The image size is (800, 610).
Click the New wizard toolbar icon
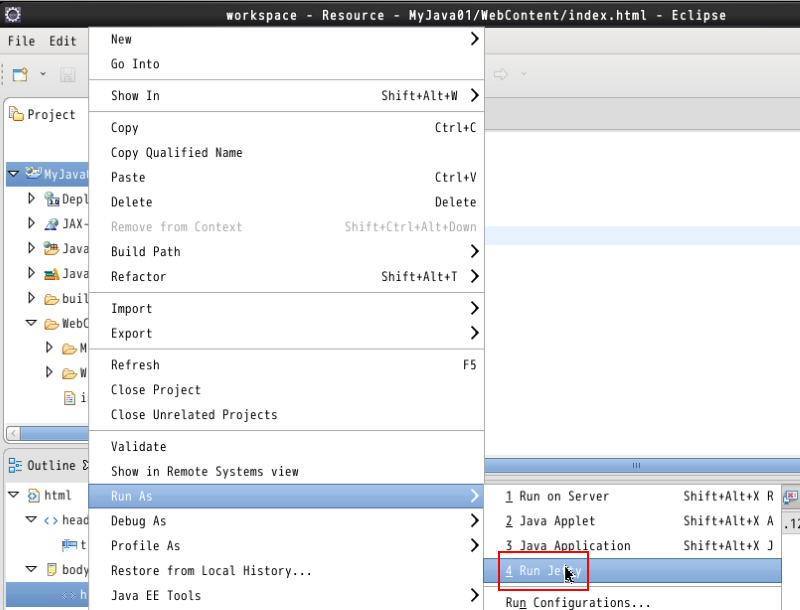(x=20, y=74)
